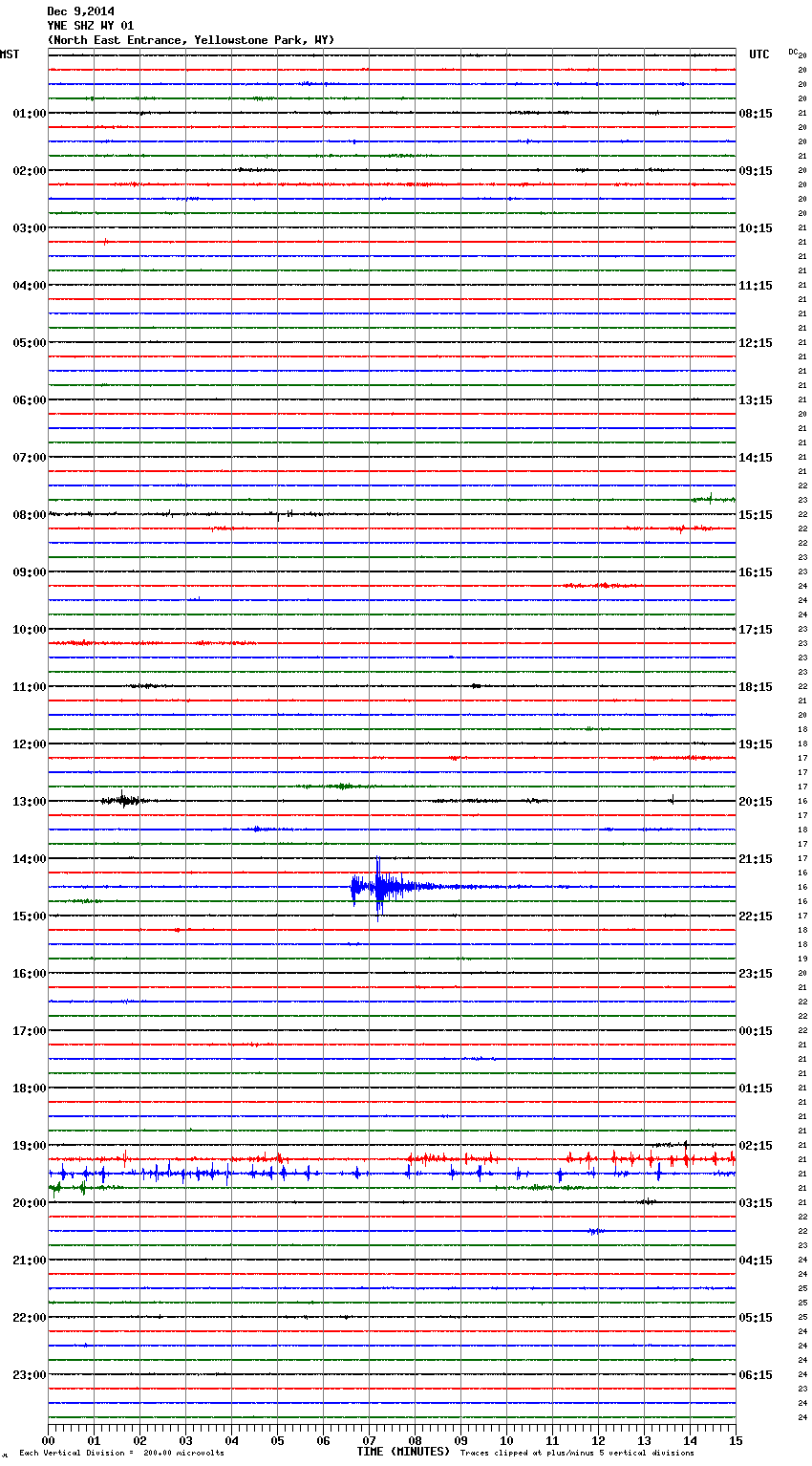Image resolution: width=812 pixels, height=1466 pixels.
Task: Click the 19:00 MST time label
Action: [30, 1146]
